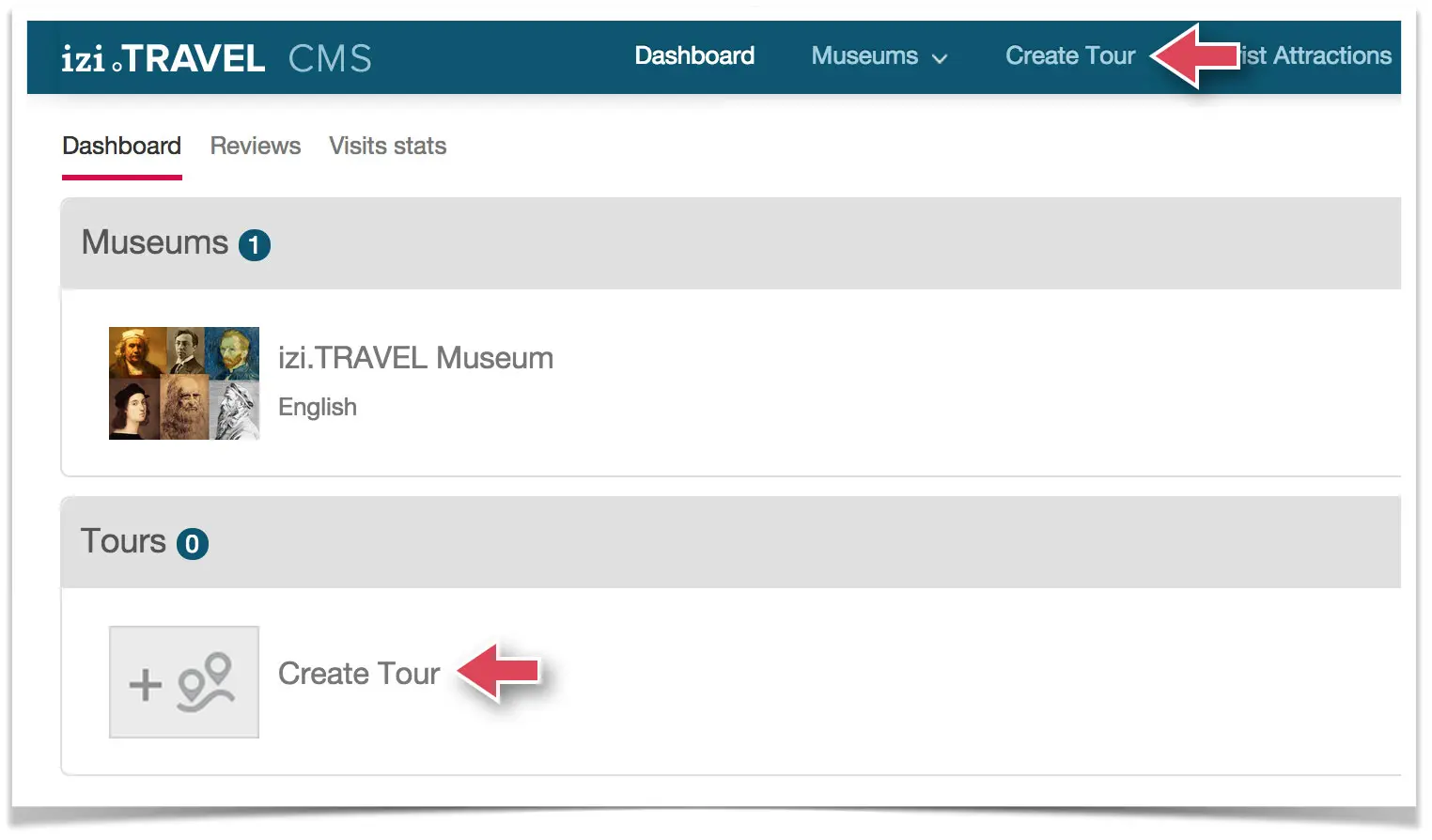Expand the Museums dropdown chevron in navbar

coord(939,58)
